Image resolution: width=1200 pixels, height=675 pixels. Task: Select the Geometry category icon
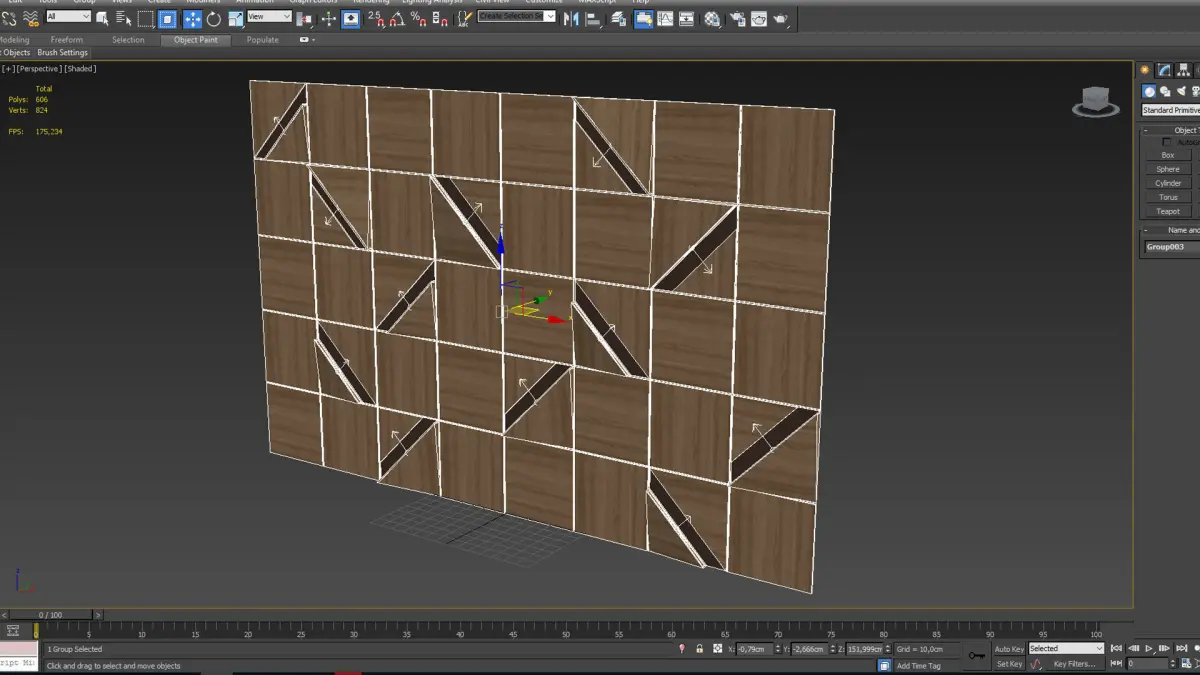pyautogui.click(x=1149, y=91)
